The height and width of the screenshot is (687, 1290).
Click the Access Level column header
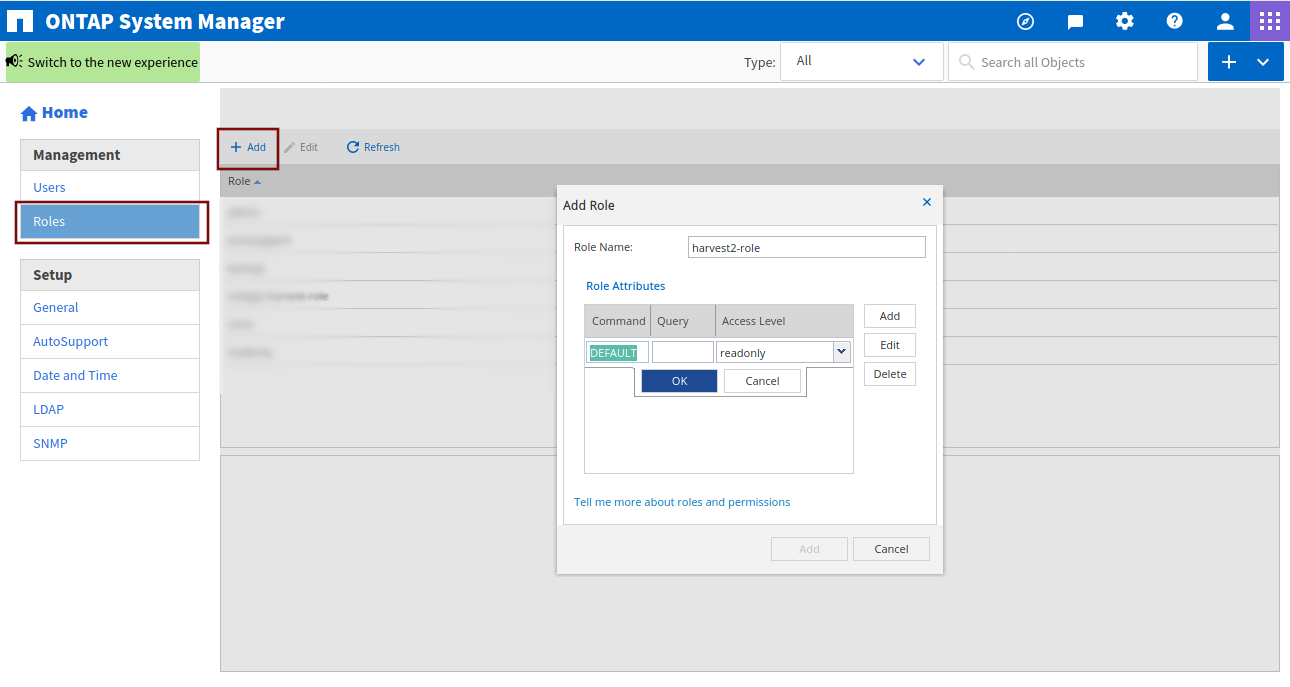pyautogui.click(x=785, y=321)
